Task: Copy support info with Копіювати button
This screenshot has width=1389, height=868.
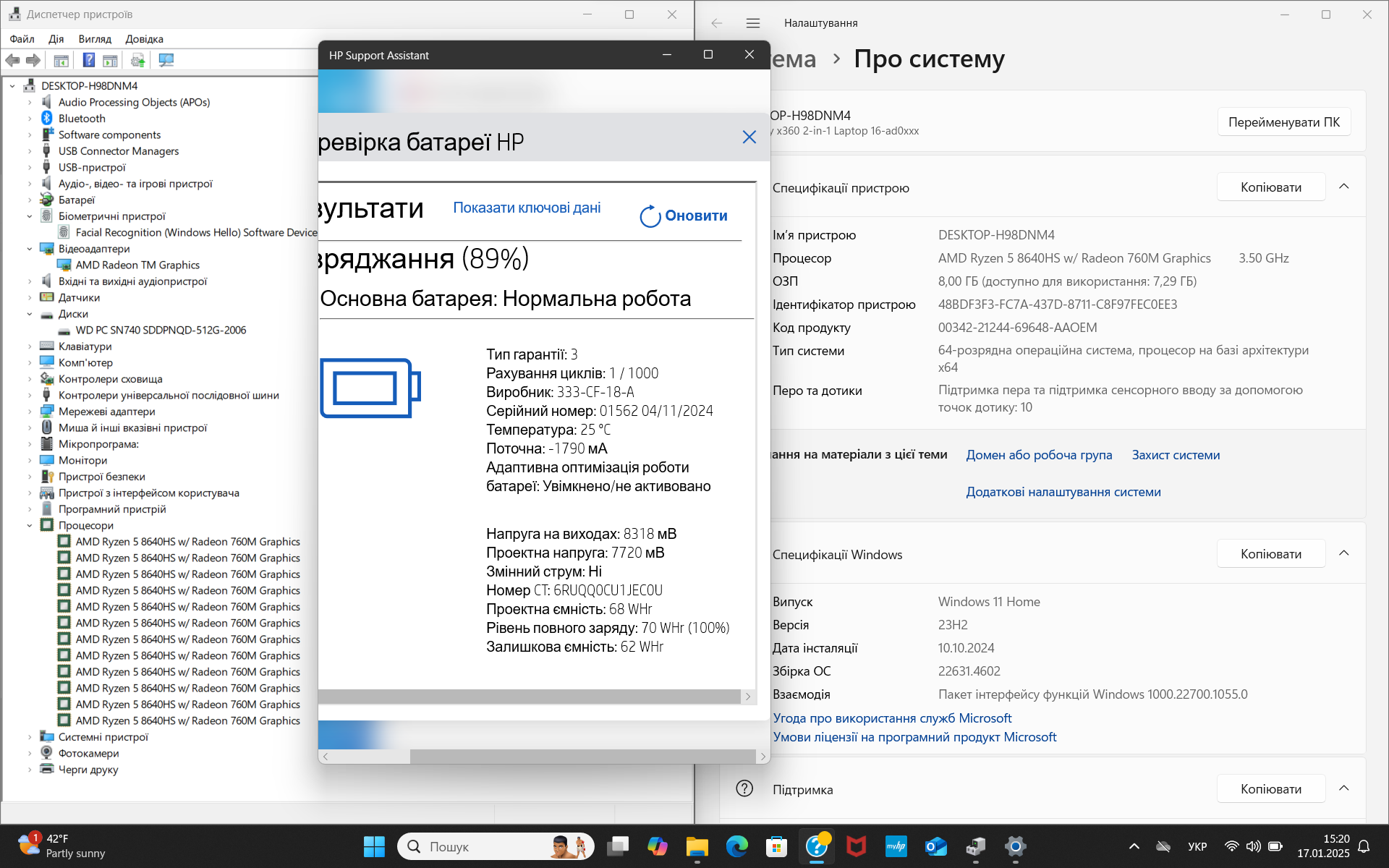Action: 1270,789
